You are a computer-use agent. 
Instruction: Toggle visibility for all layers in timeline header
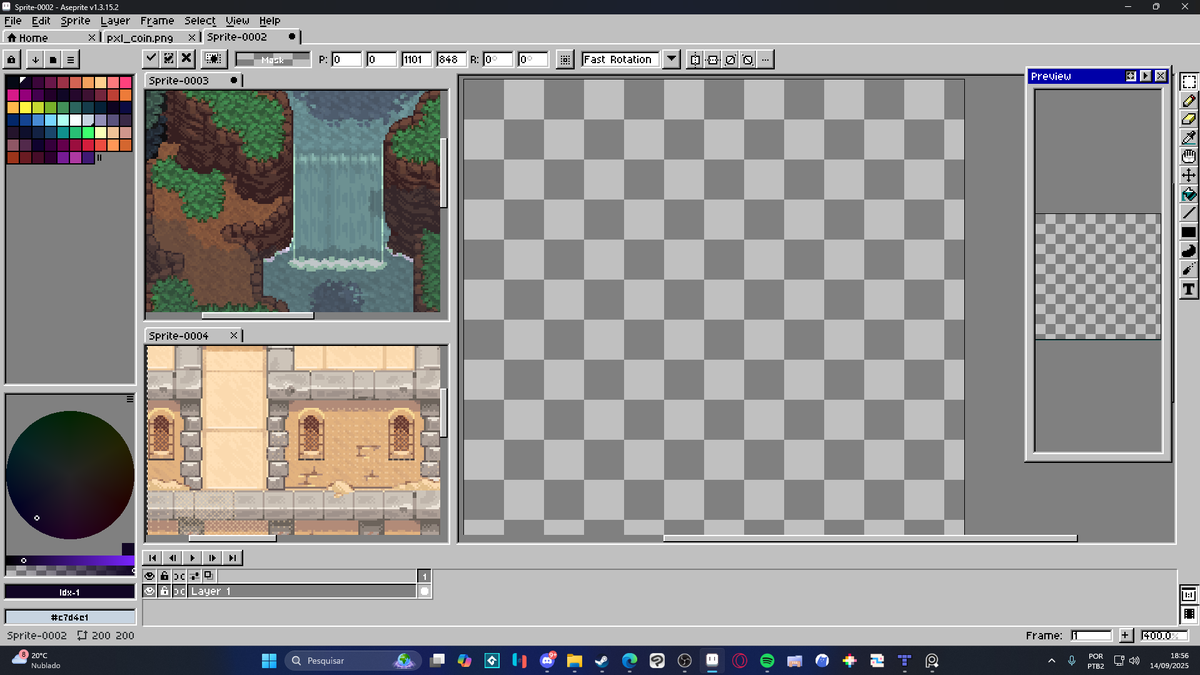150,576
